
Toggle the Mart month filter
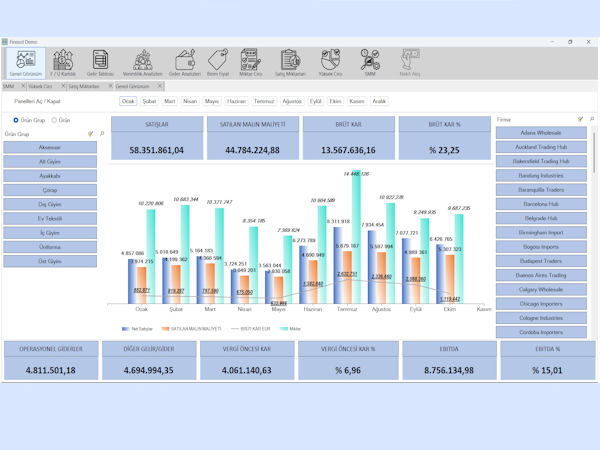click(x=170, y=101)
